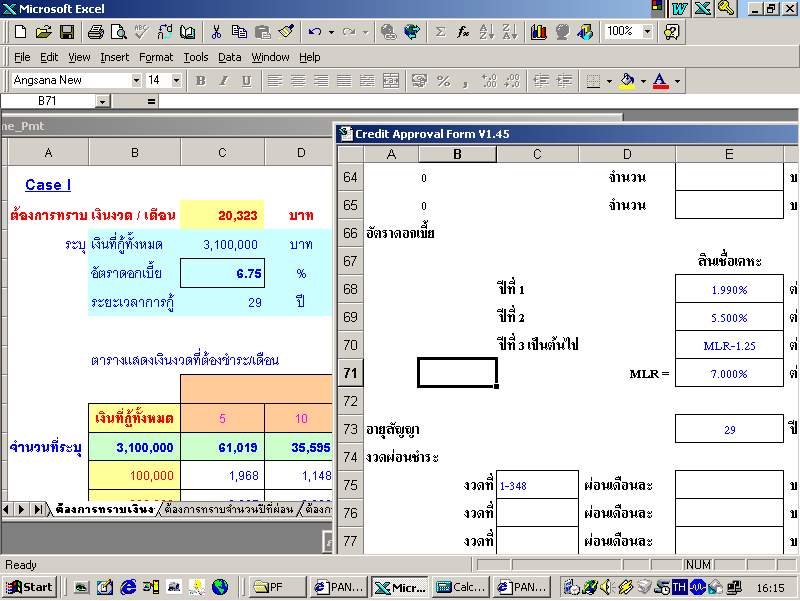The width and height of the screenshot is (800, 601).
Task: Open the File menu
Action: coord(22,57)
